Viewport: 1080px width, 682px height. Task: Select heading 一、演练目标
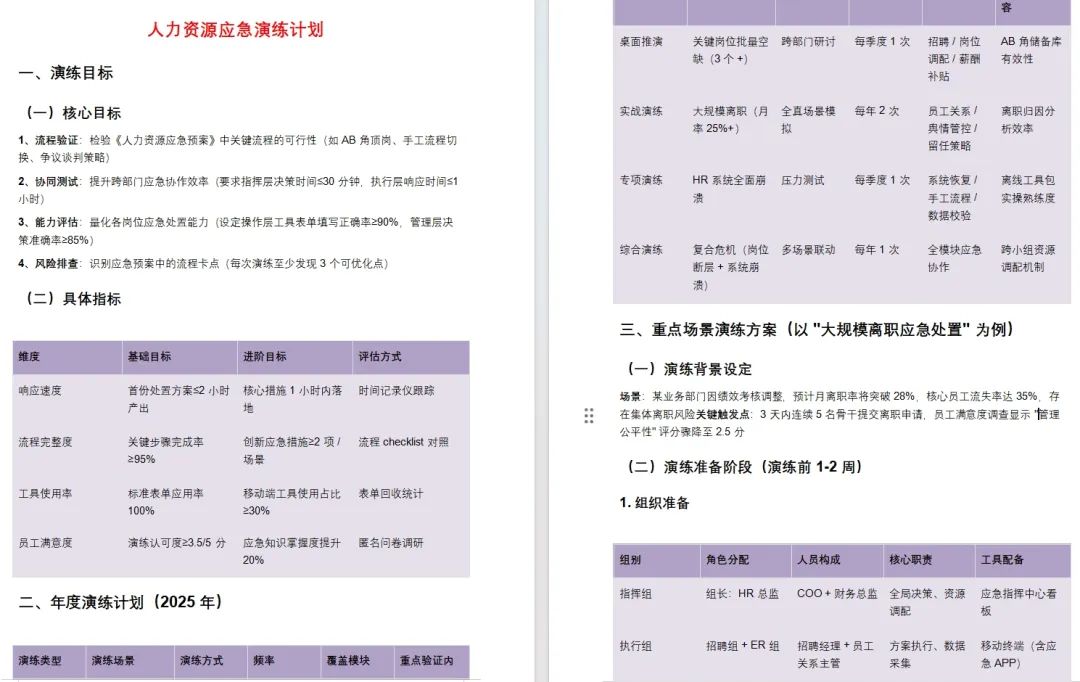pos(65,73)
